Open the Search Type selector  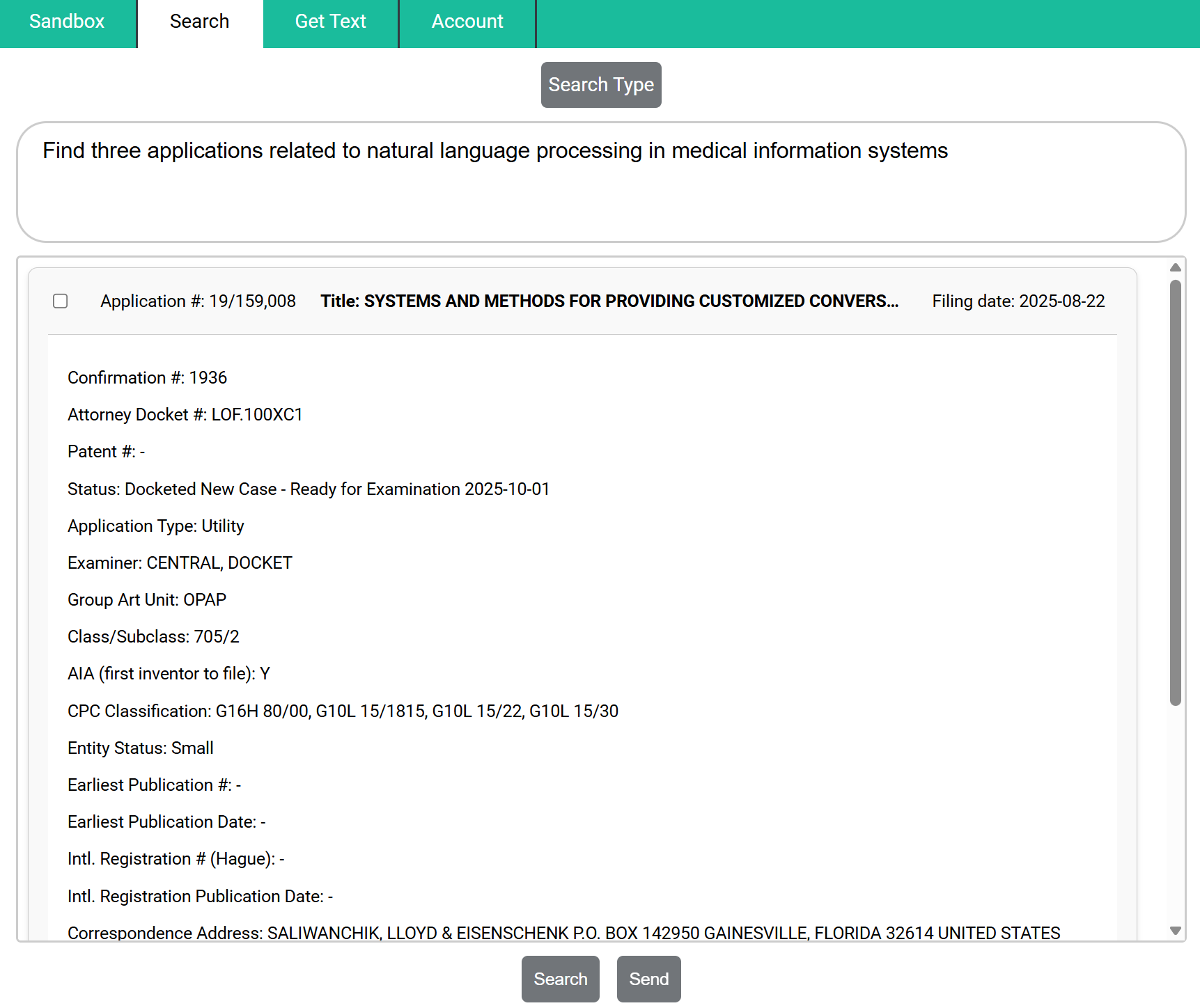coord(600,84)
